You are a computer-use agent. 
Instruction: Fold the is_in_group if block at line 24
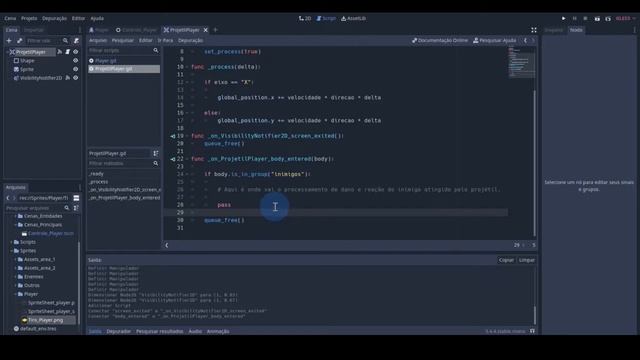point(187,174)
